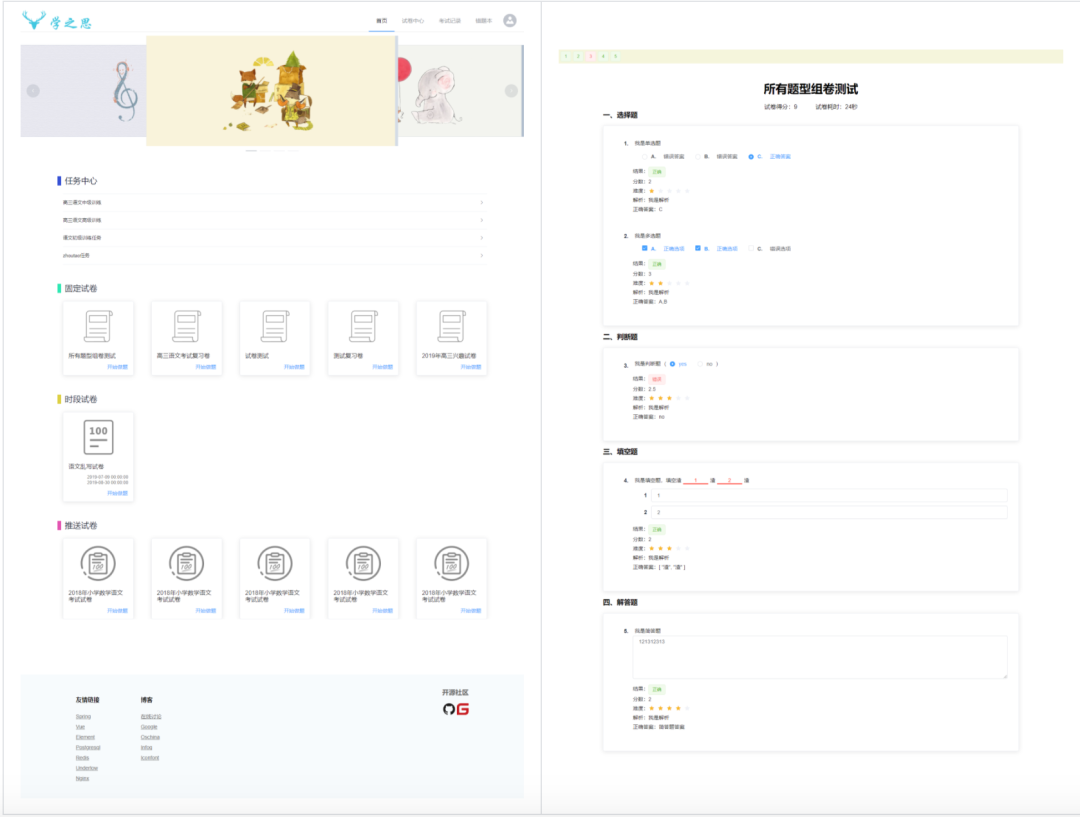
Task: Open the Iconfont blog link
Action: point(150,758)
